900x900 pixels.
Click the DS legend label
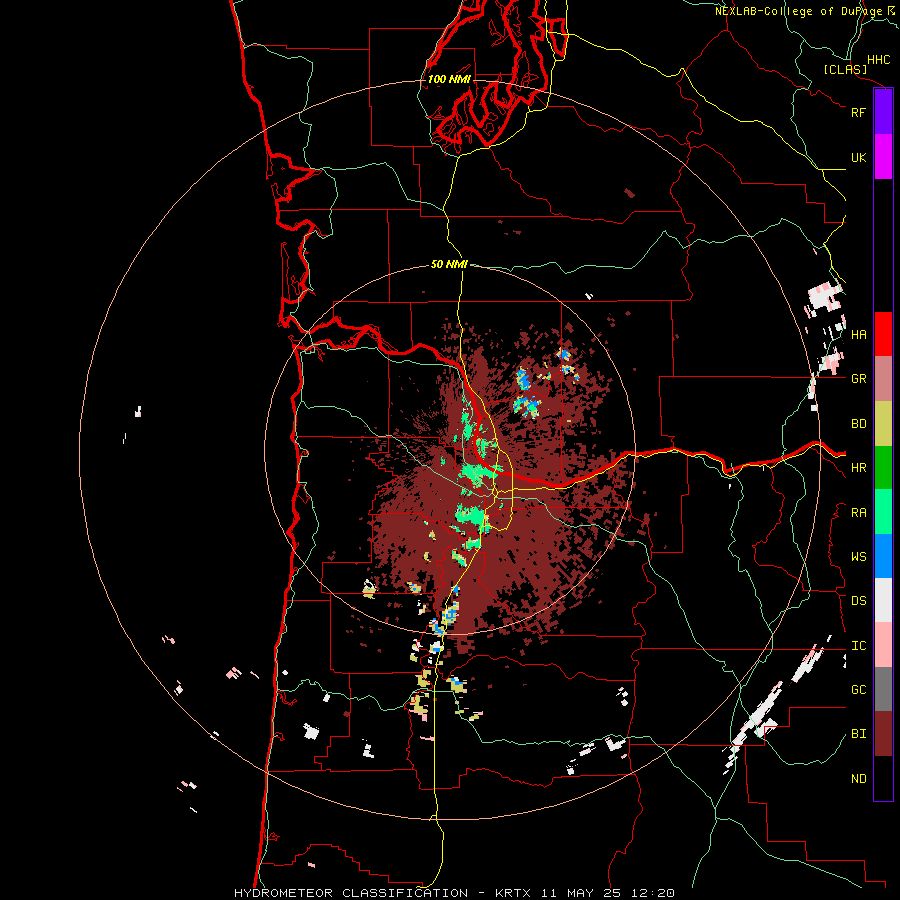click(x=858, y=601)
